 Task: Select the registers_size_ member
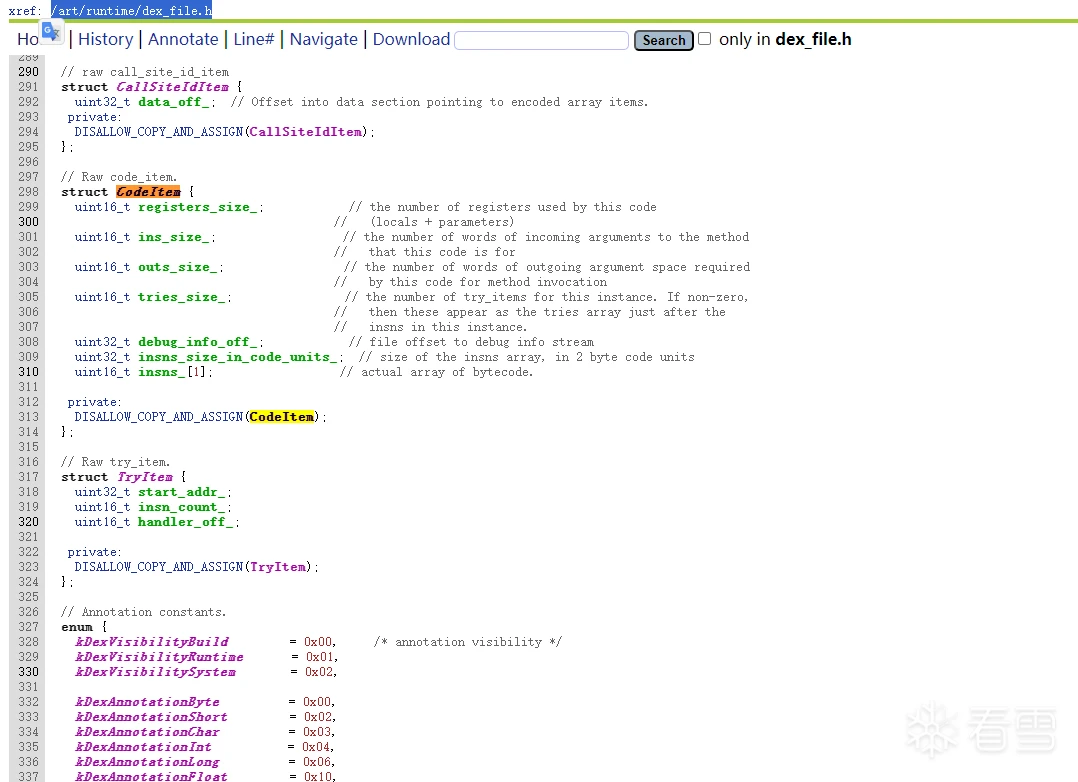(199, 207)
